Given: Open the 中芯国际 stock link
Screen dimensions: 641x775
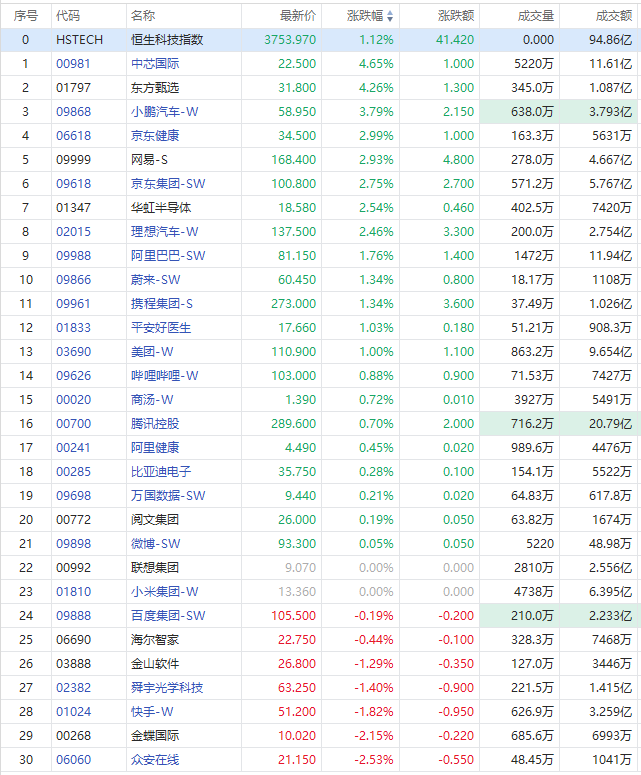Looking at the screenshot, I should (155, 64).
